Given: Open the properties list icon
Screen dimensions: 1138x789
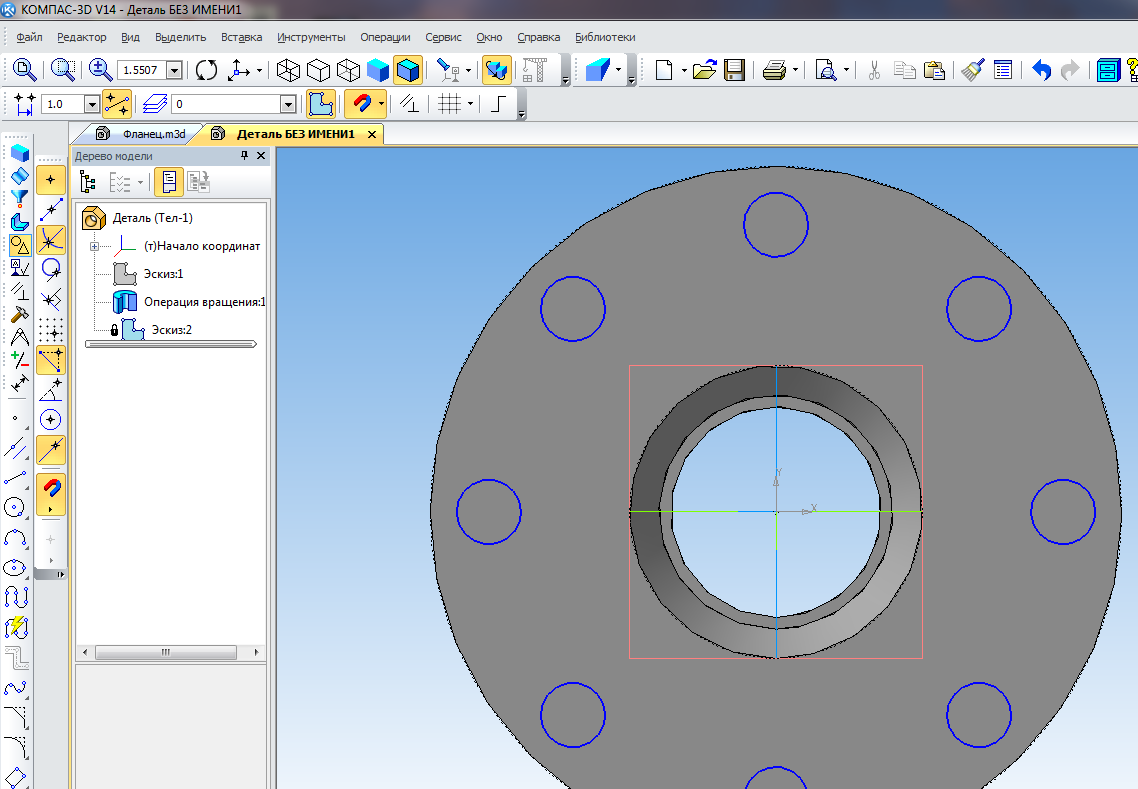Looking at the screenshot, I should (1003, 70).
